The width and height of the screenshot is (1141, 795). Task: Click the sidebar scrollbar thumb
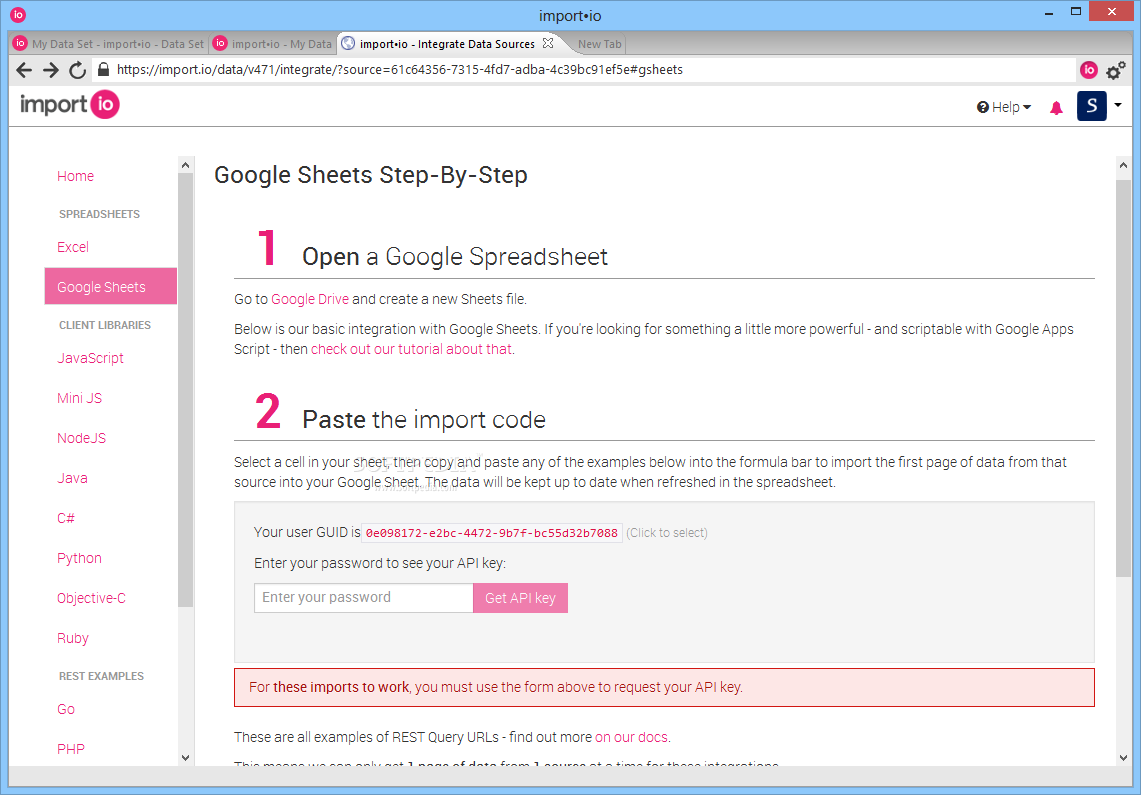[x=186, y=390]
